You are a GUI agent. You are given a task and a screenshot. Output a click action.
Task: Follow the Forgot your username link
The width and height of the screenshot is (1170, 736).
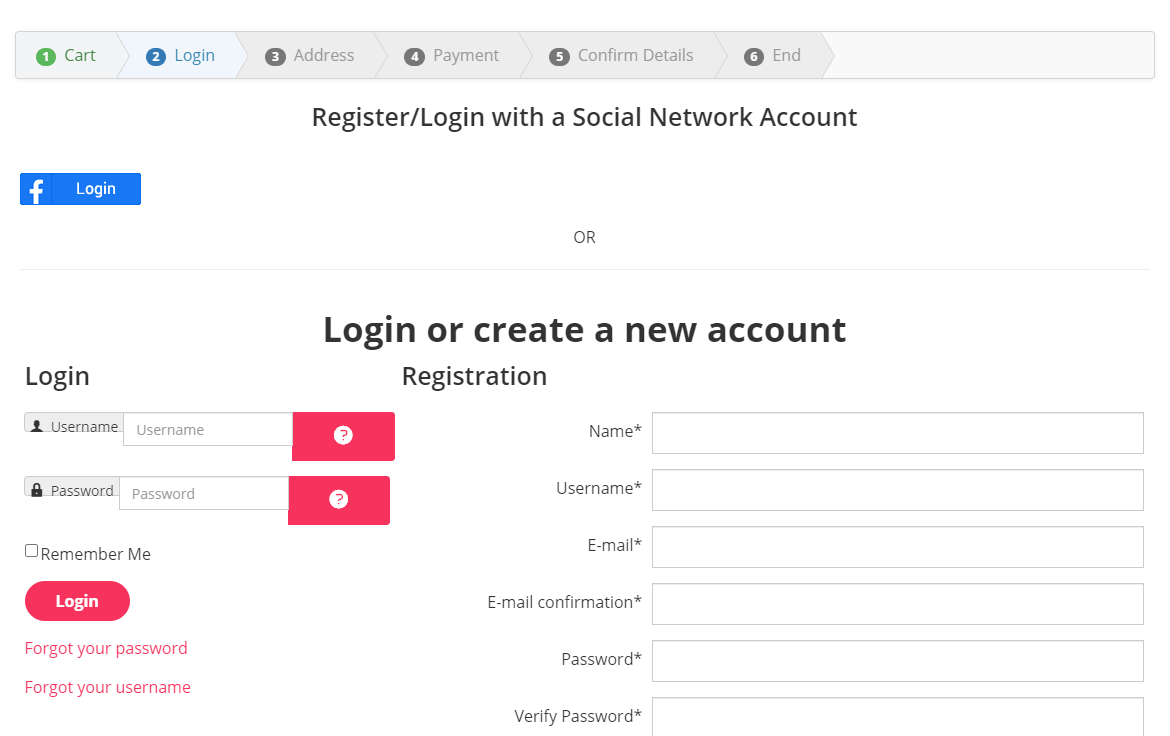click(108, 687)
